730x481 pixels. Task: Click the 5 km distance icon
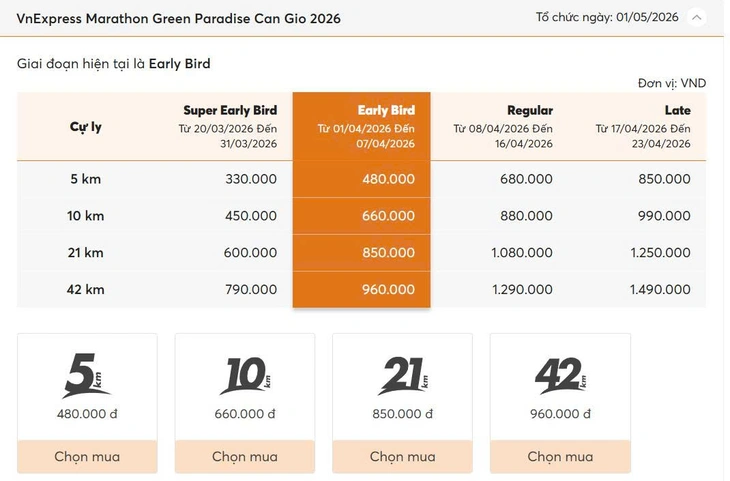86,376
